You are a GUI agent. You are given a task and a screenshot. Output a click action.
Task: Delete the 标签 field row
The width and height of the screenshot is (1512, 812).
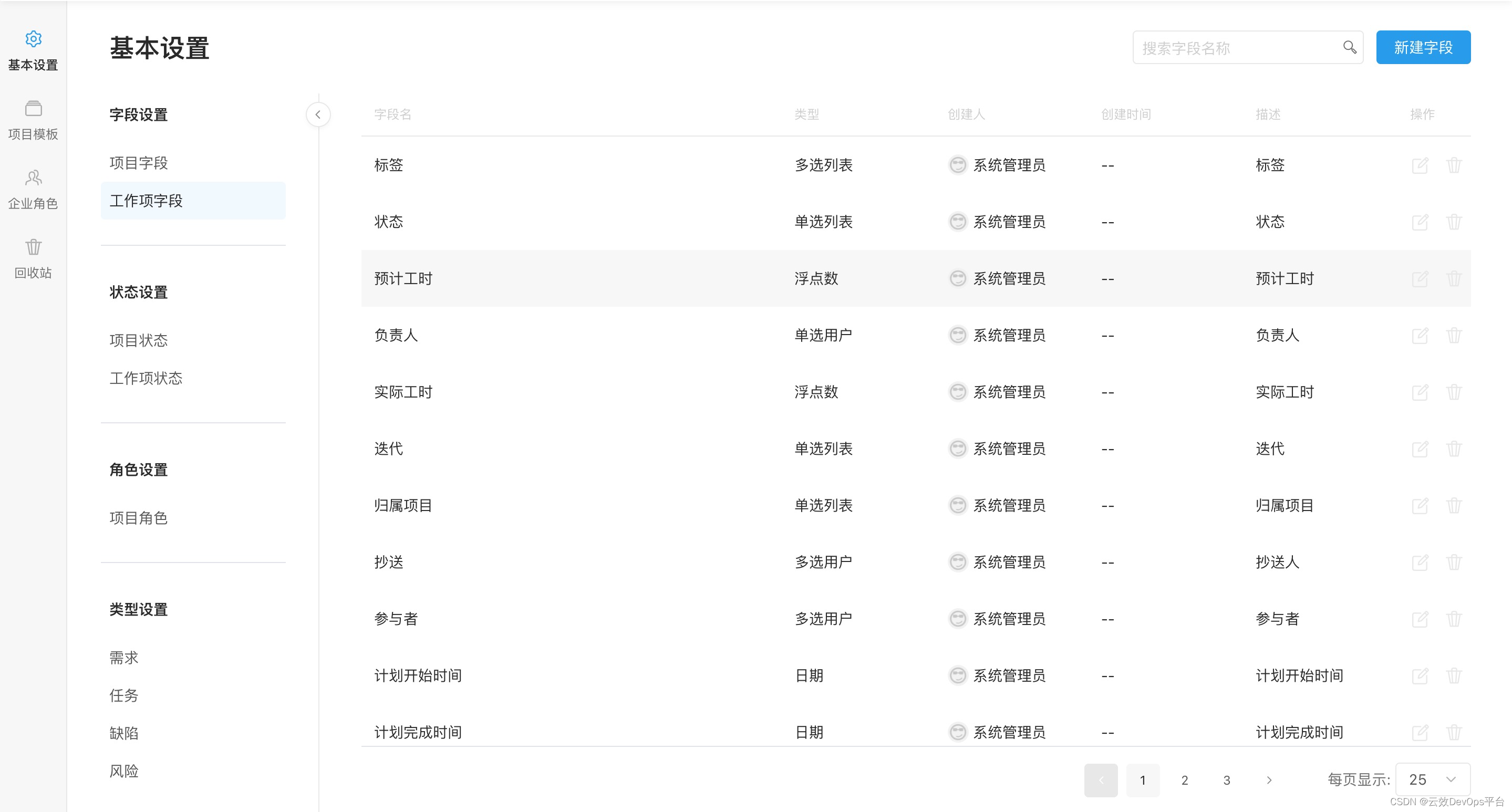[1454, 165]
